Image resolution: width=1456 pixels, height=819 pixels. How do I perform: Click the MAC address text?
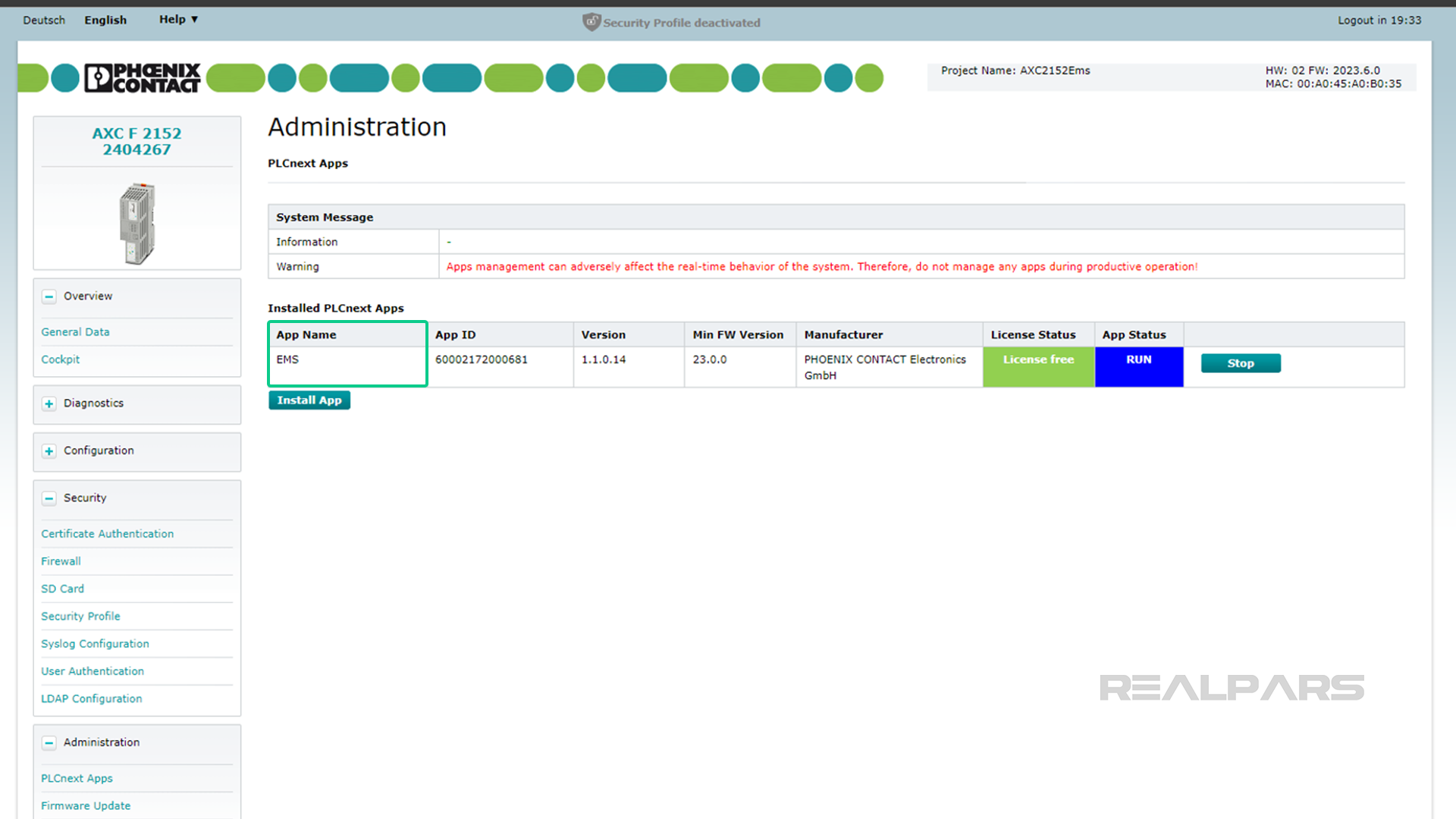point(1333,84)
